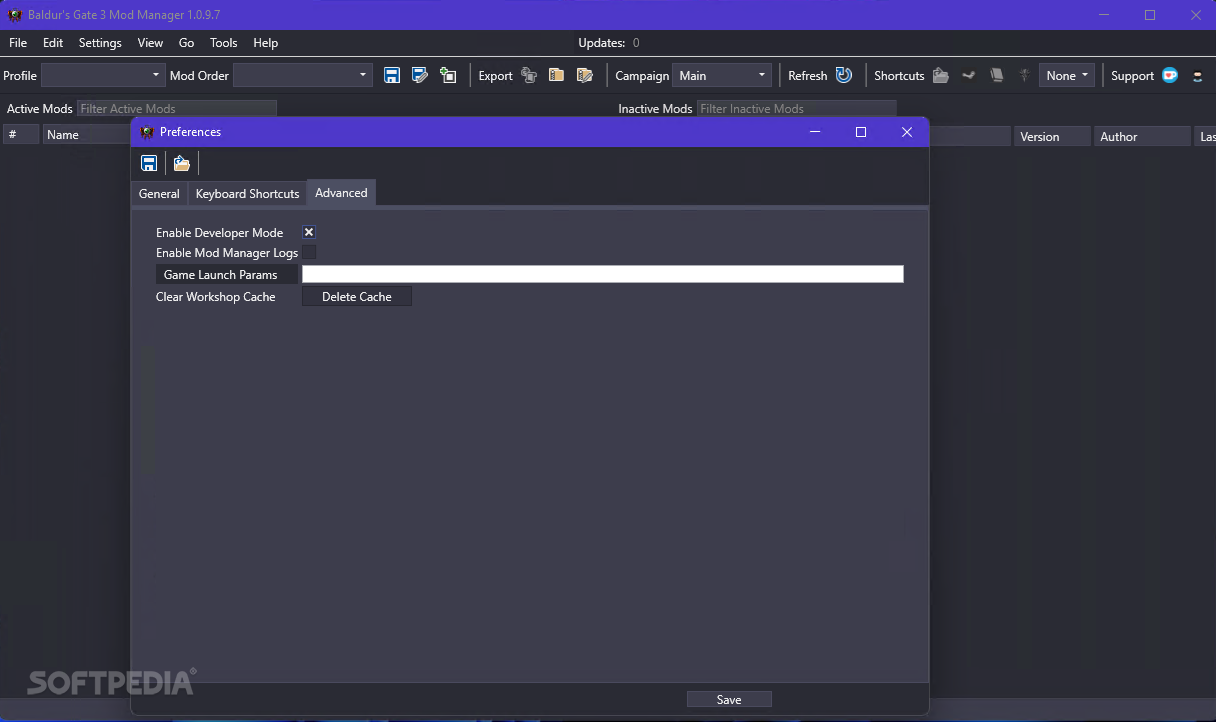Switch to the Keyboard Shortcuts tab
1216x722 pixels.
pyautogui.click(x=247, y=193)
